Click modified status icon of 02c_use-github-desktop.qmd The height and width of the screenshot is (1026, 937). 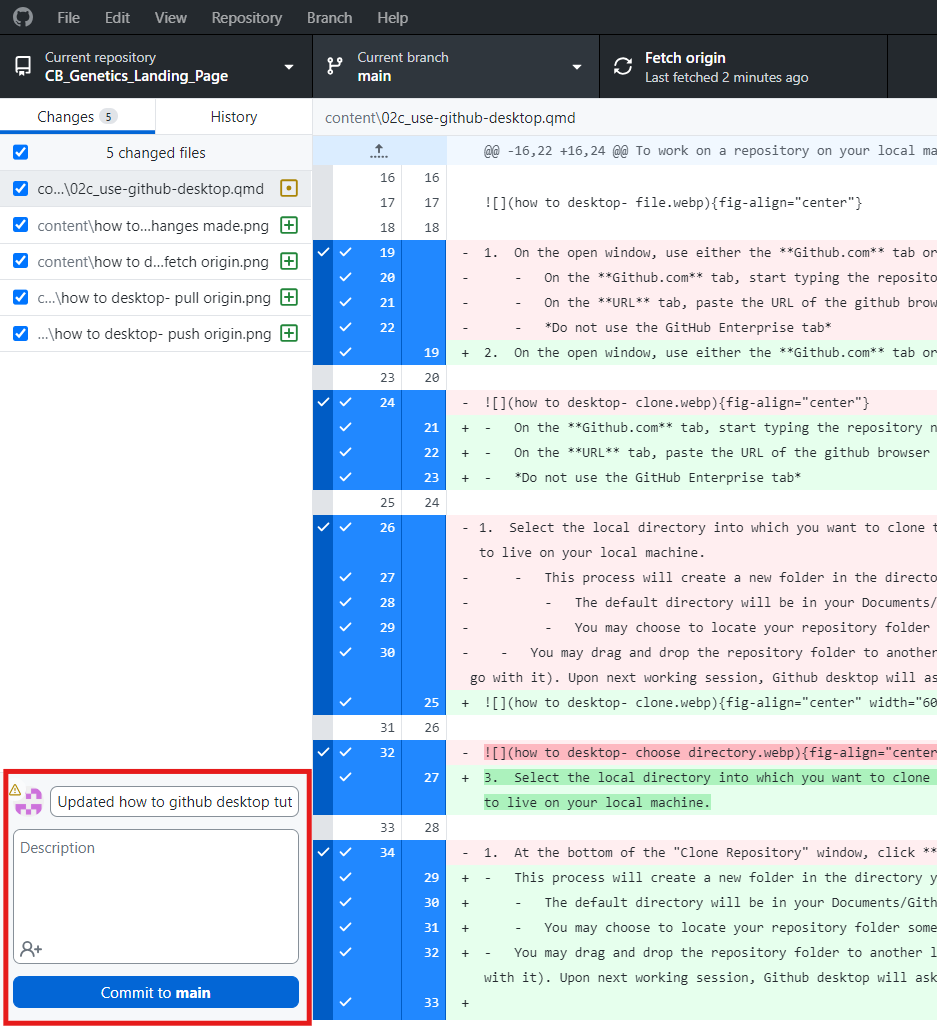[x=289, y=188]
